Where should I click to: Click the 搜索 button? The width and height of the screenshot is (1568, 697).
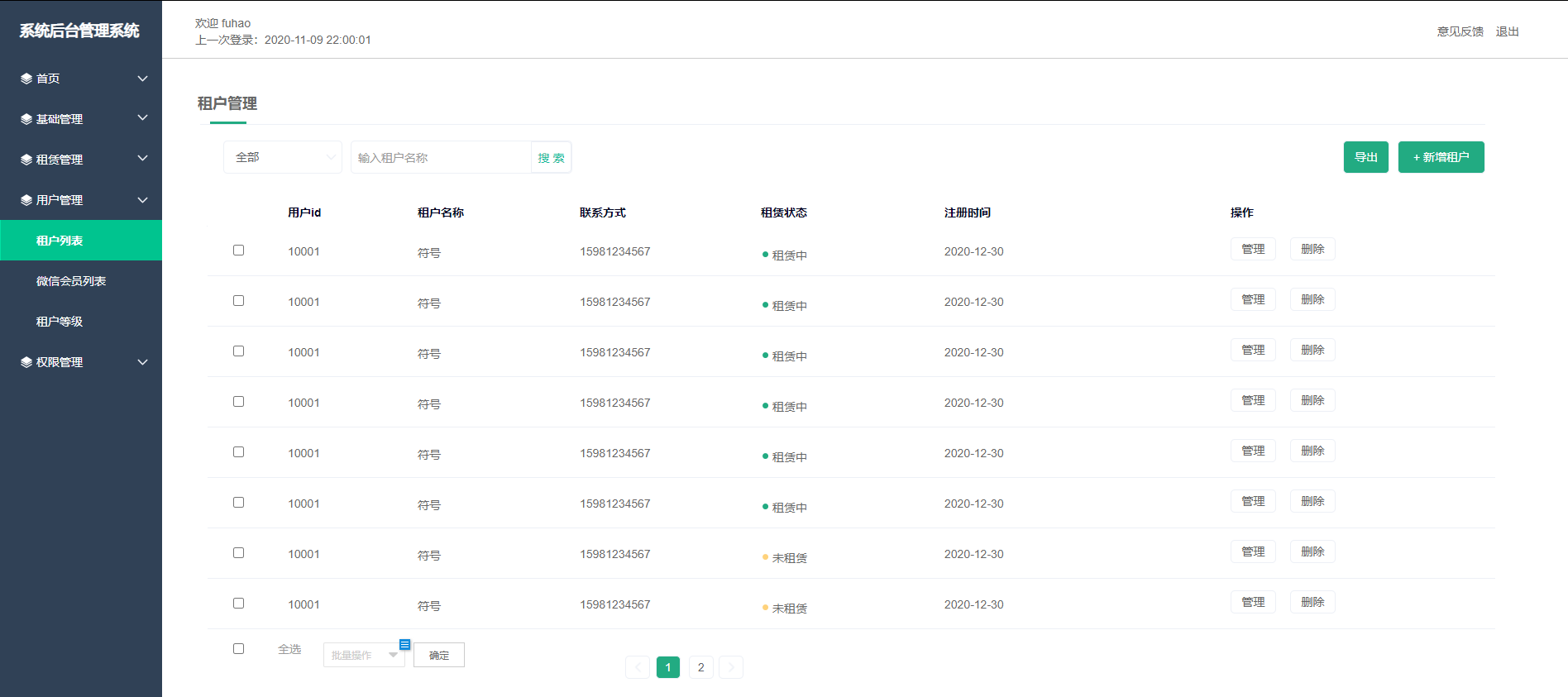click(551, 157)
